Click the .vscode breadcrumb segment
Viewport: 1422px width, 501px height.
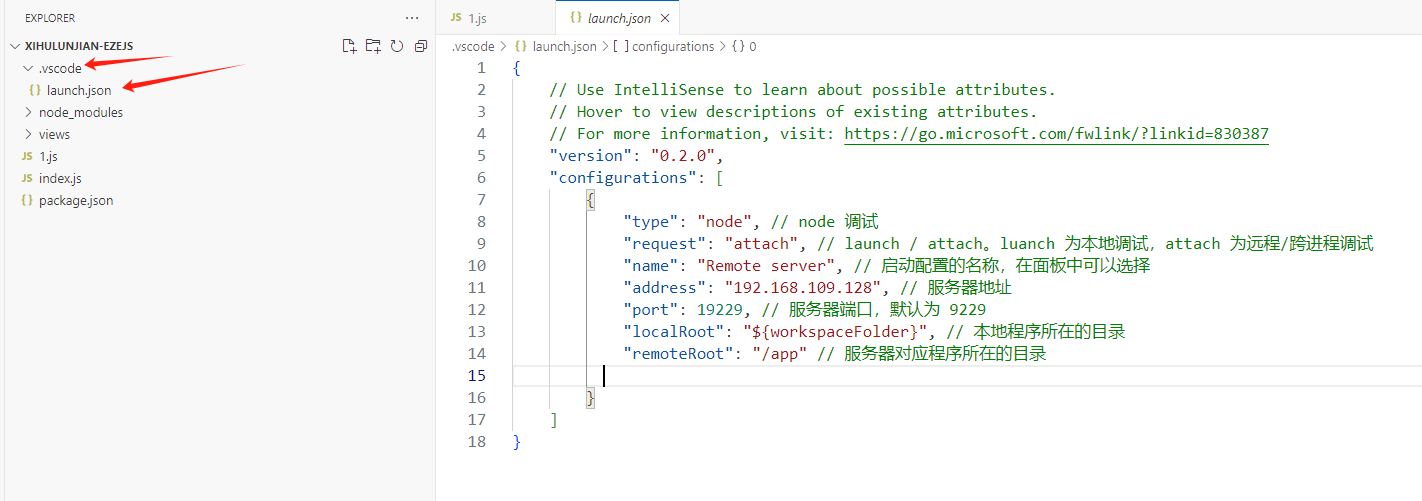click(x=472, y=46)
